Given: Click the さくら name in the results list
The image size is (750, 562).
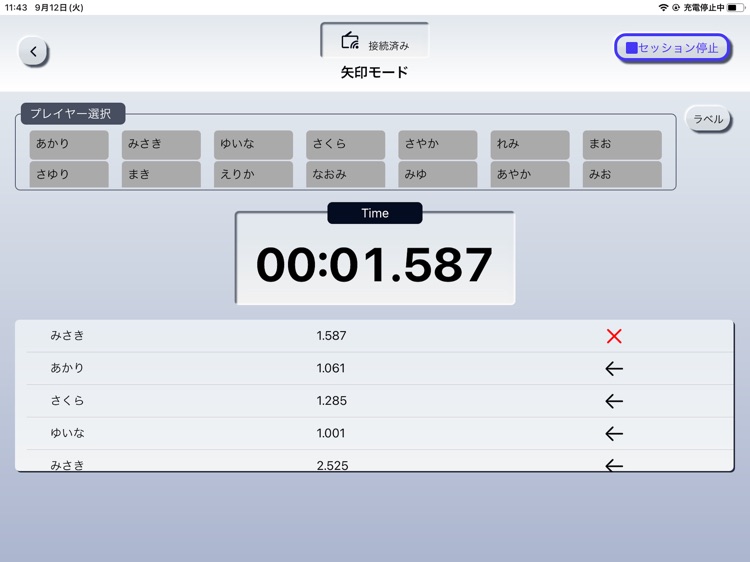Looking at the screenshot, I should click(x=67, y=401).
